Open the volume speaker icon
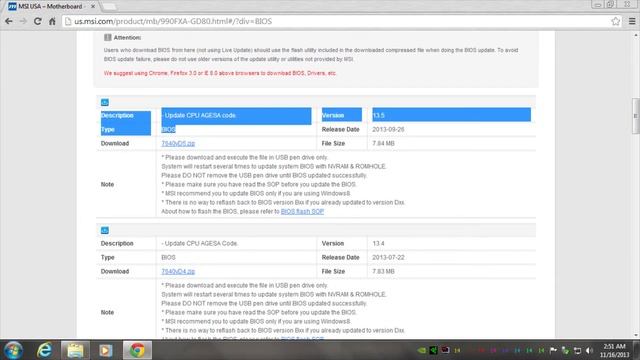 click(589, 350)
